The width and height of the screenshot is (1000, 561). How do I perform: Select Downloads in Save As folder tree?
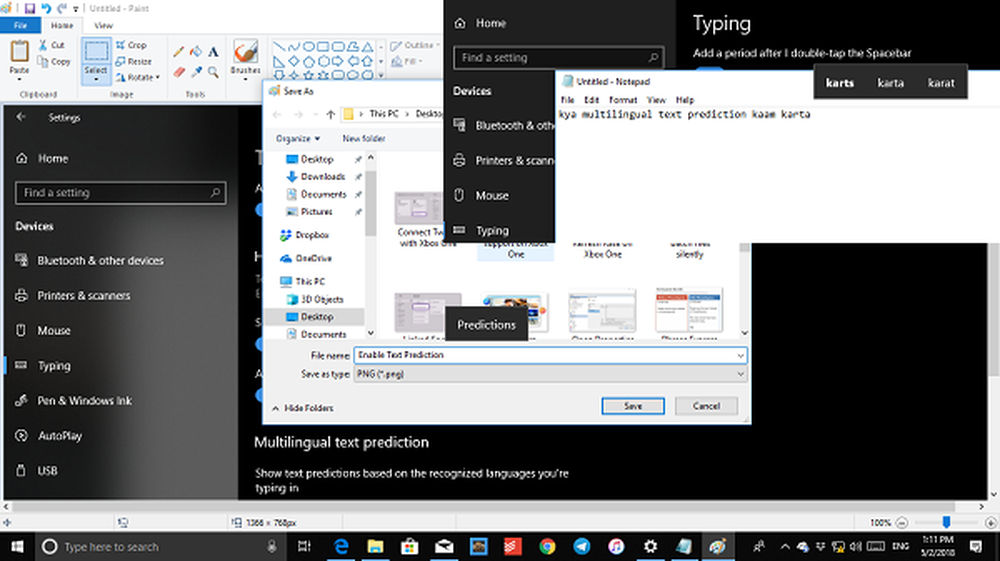316,177
